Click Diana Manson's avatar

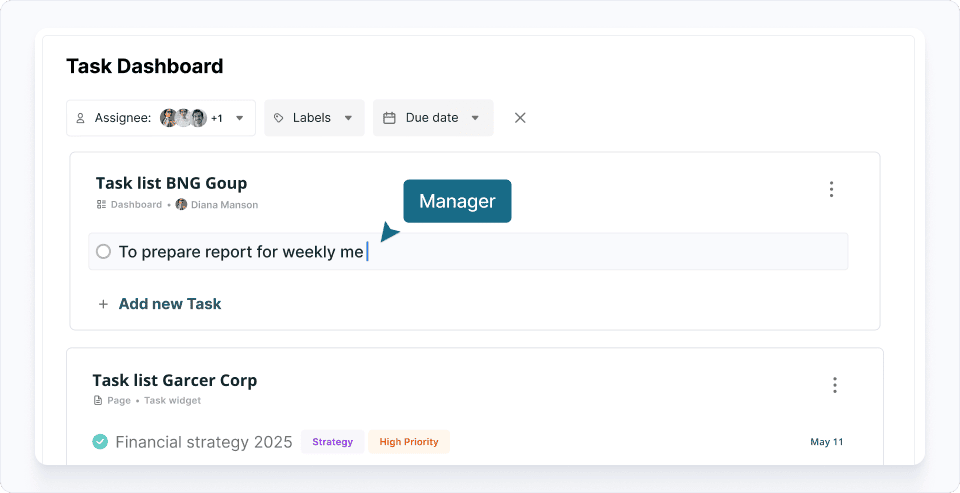(x=181, y=205)
